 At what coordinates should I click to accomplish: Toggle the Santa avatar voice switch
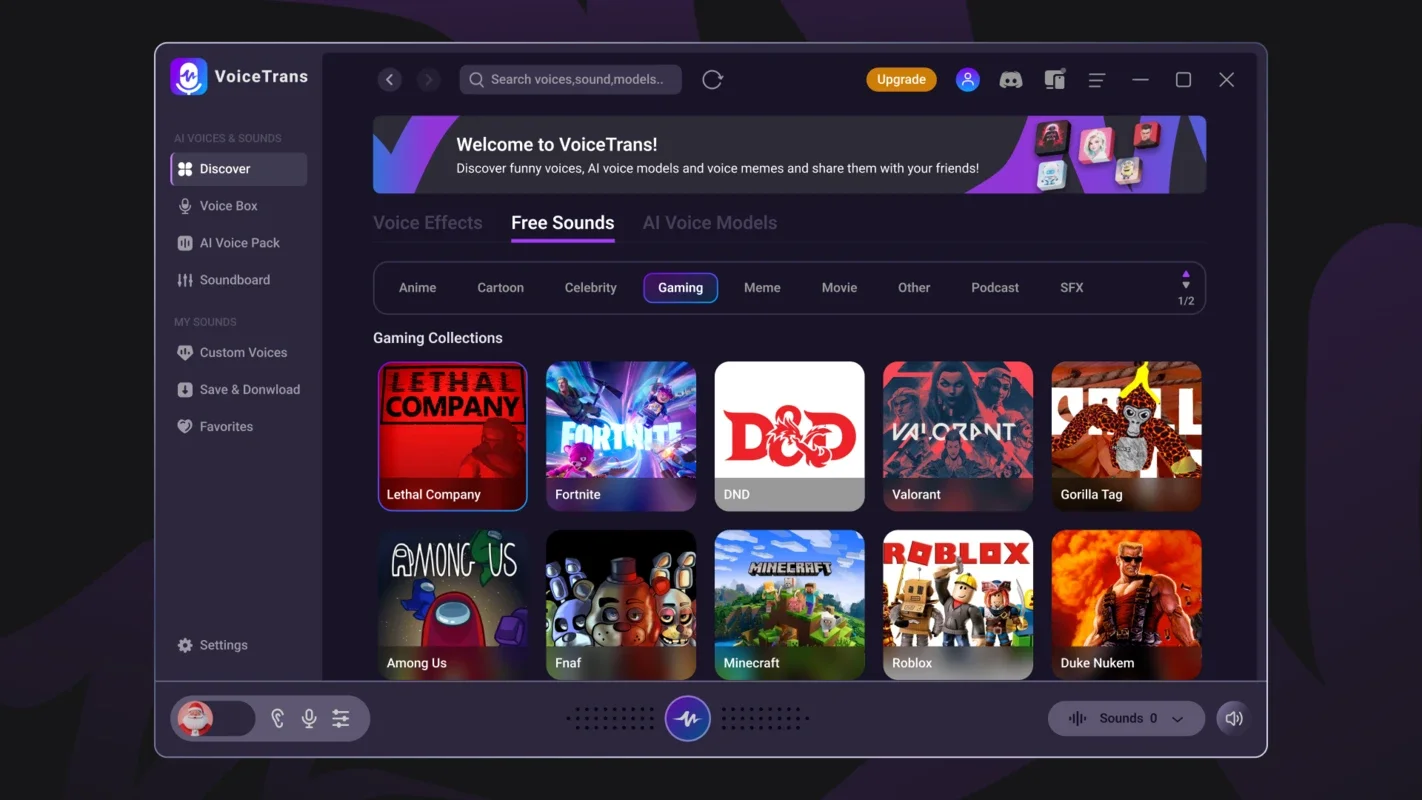pos(215,718)
